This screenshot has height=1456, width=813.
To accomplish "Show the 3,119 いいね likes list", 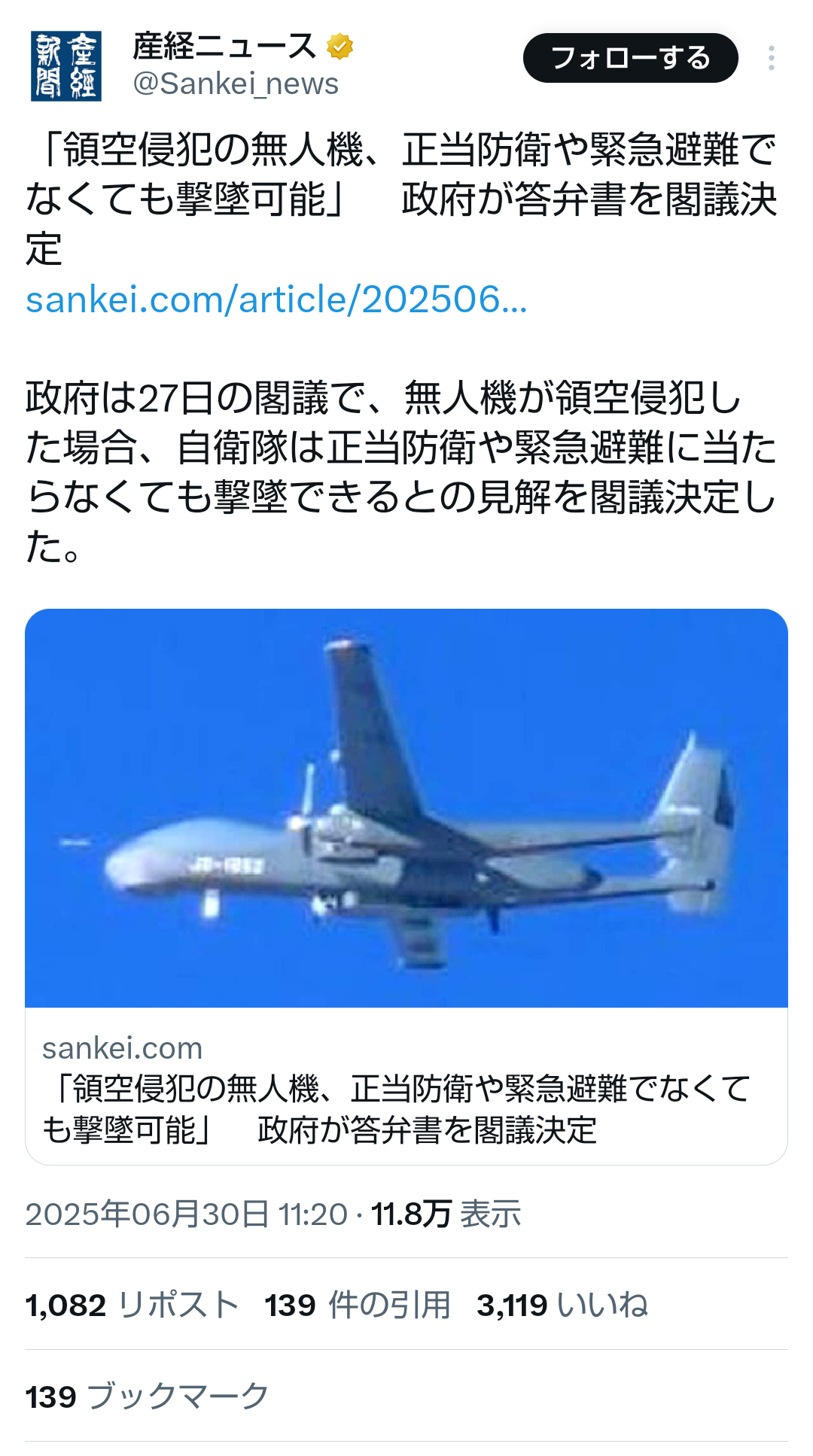I will (x=562, y=1305).
